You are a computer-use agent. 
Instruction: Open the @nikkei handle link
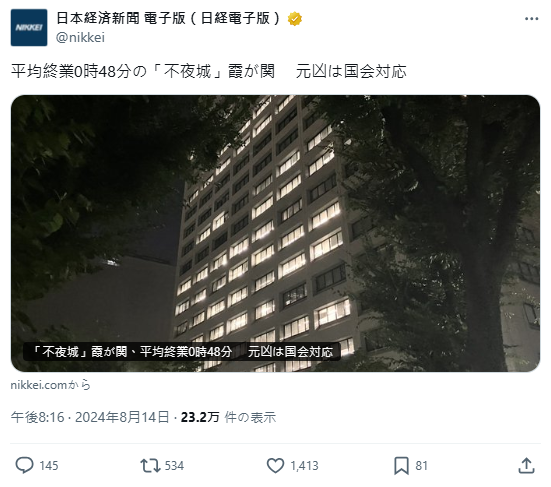coord(80,38)
